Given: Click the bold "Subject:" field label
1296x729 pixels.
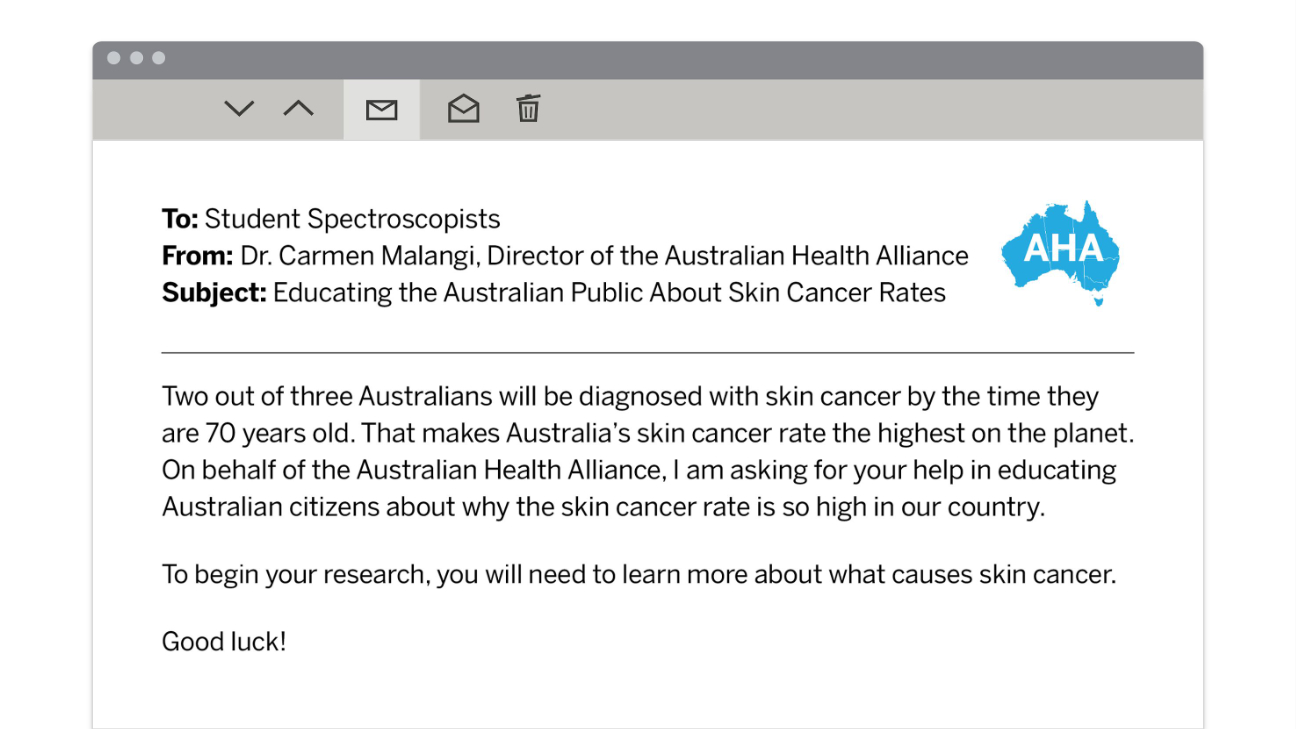Looking at the screenshot, I should click(x=214, y=293).
